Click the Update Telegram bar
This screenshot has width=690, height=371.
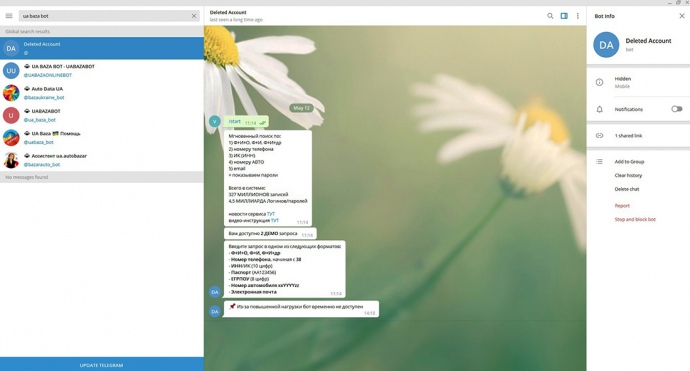tap(102, 364)
